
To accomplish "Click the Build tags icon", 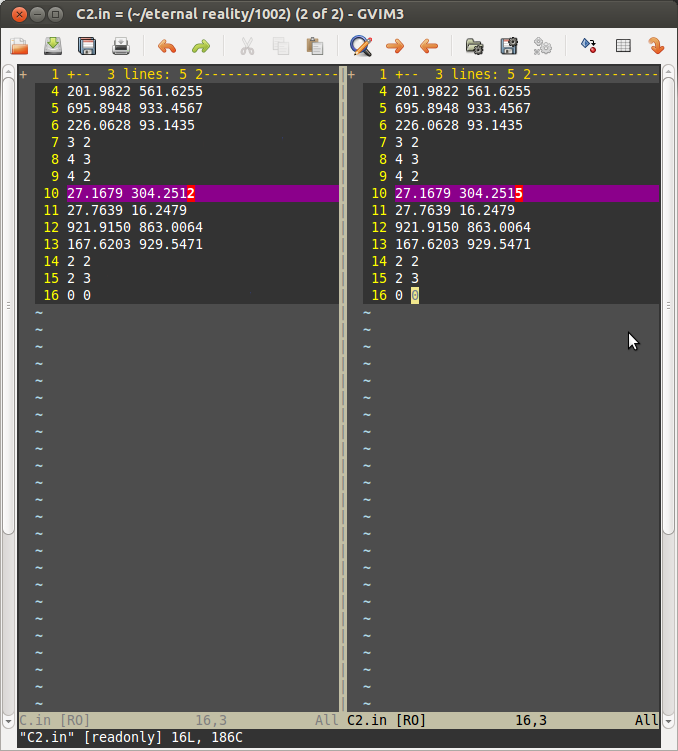I will [x=588, y=46].
